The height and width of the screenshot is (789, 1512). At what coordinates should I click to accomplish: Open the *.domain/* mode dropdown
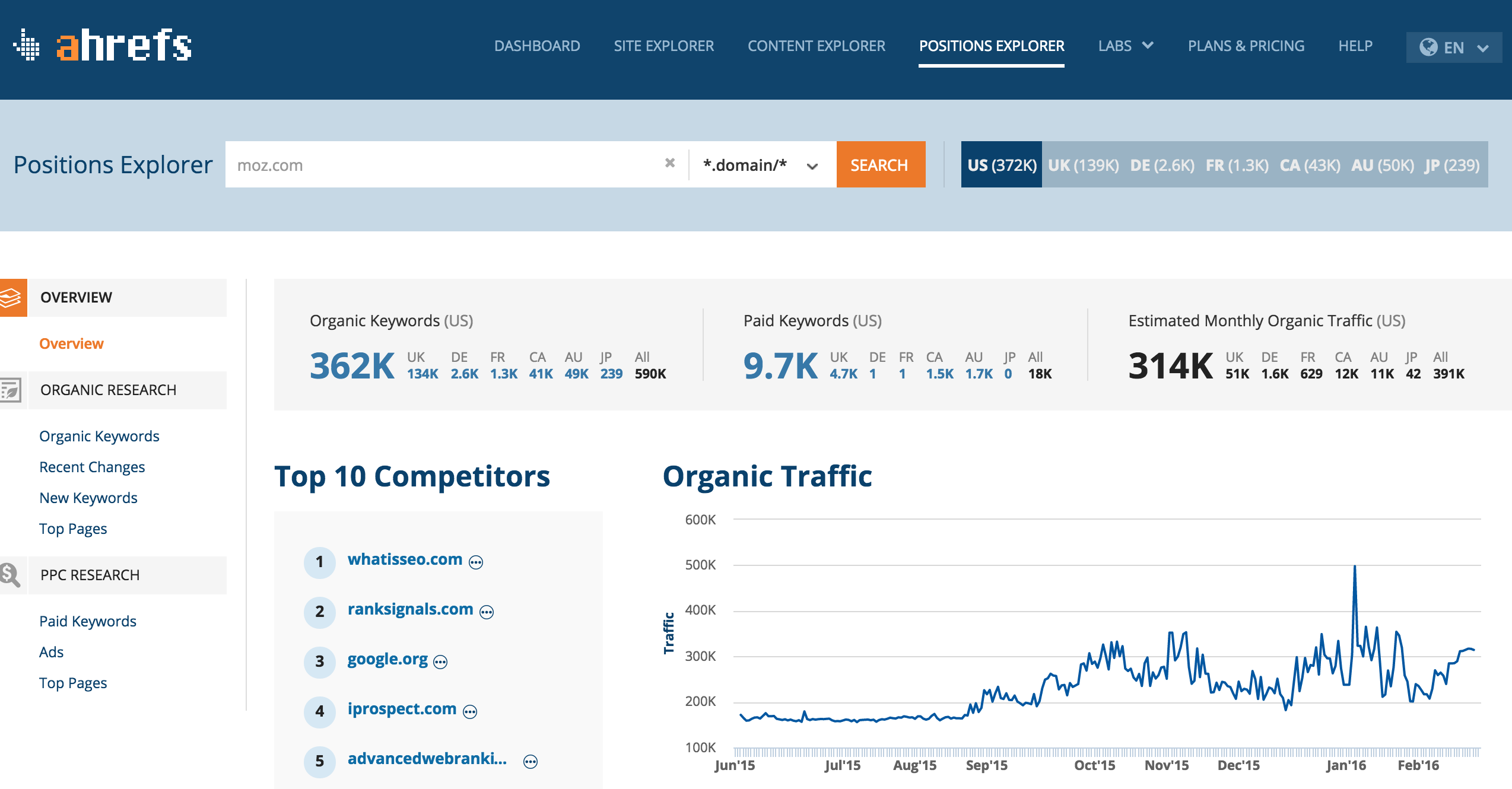click(763, 165)
